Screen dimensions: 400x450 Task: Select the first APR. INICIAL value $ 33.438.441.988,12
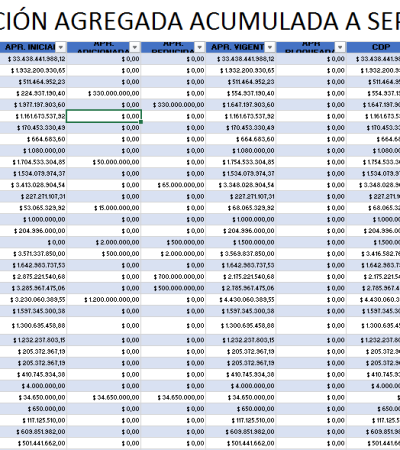tap(33, 59)
